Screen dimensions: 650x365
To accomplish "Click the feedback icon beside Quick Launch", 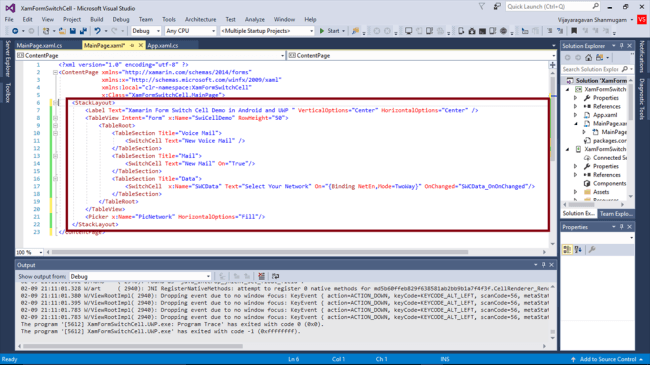I will (x=497, y=7).
